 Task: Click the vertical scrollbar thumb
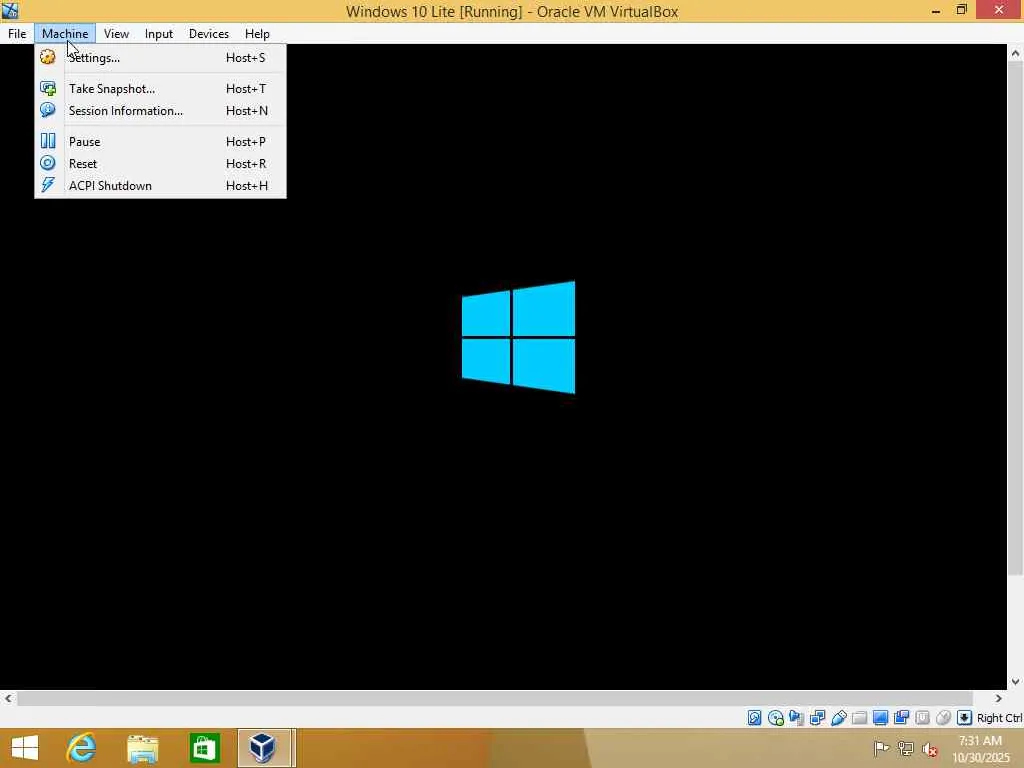[1015, 319]
